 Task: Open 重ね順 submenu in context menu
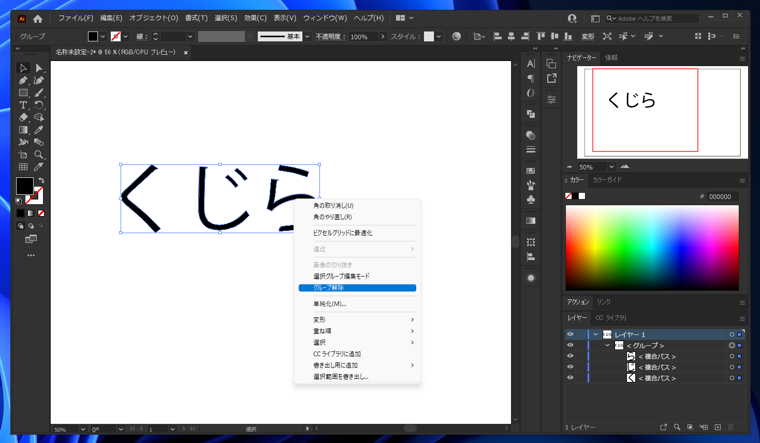[x=357, y=331]
